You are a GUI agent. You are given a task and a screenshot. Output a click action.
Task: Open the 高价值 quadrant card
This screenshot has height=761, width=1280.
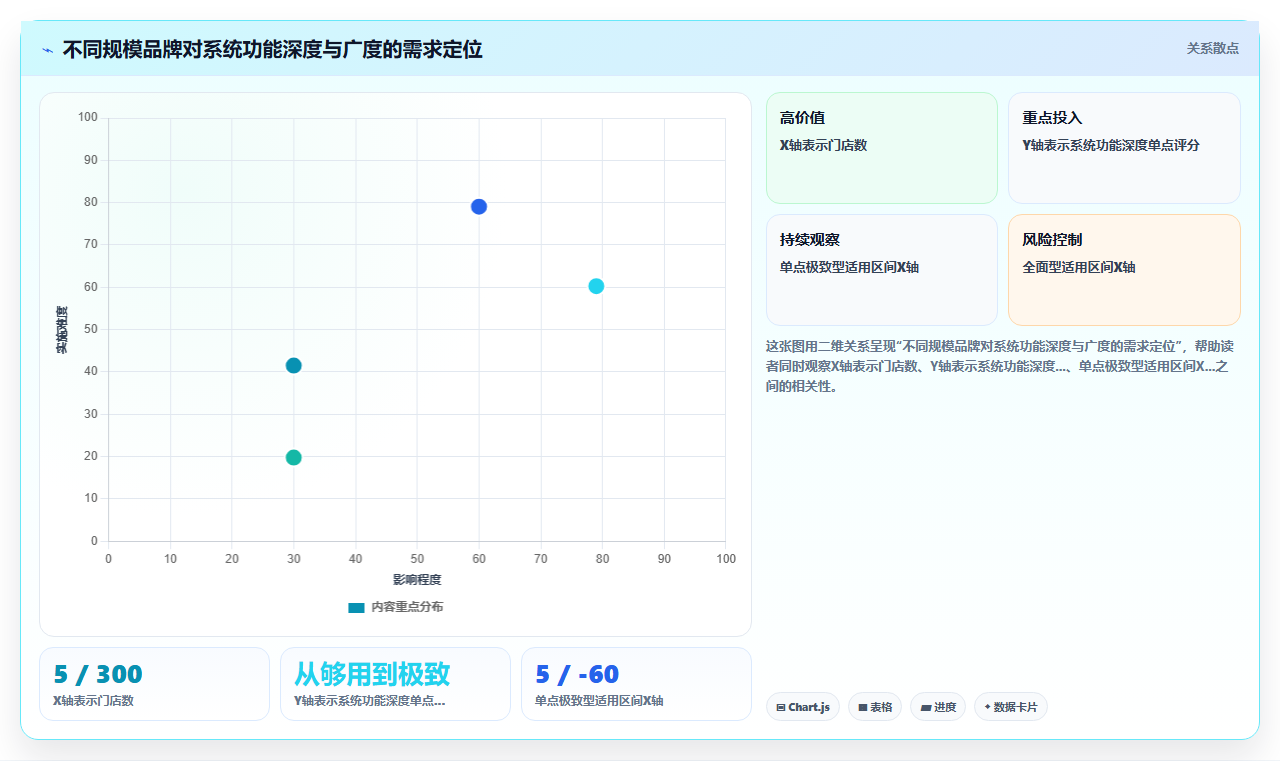[x=882, y=148]
